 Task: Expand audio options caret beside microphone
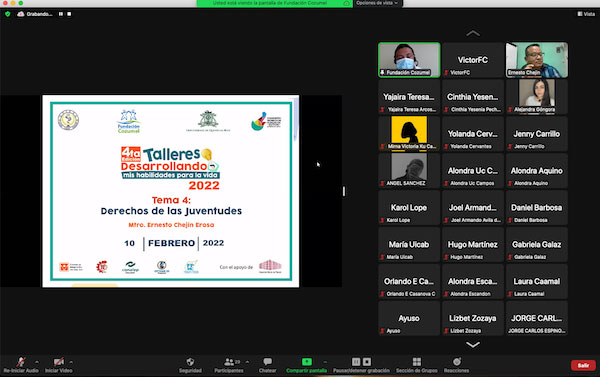[x=37, y=362]
